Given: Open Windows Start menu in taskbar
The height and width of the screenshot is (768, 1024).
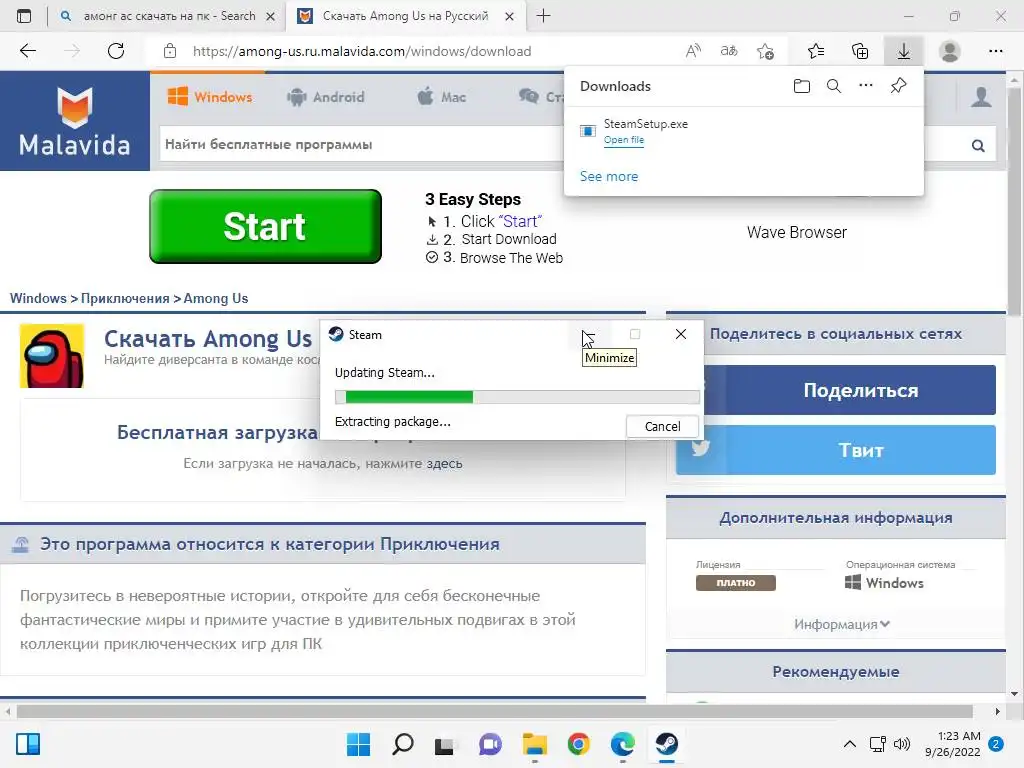Looking at the screenshot, I should 358,744.
